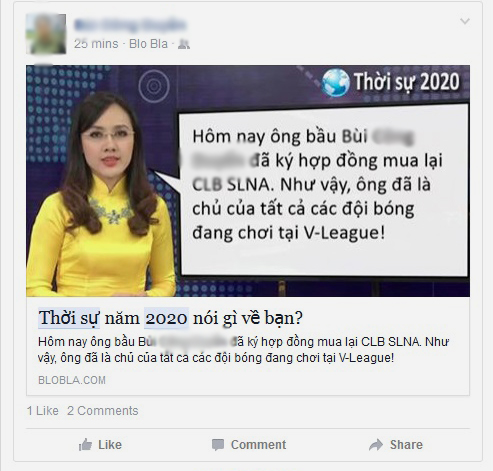Open headline Thời sự năm 2020 nói gì về bạn?

coord(170,318)
